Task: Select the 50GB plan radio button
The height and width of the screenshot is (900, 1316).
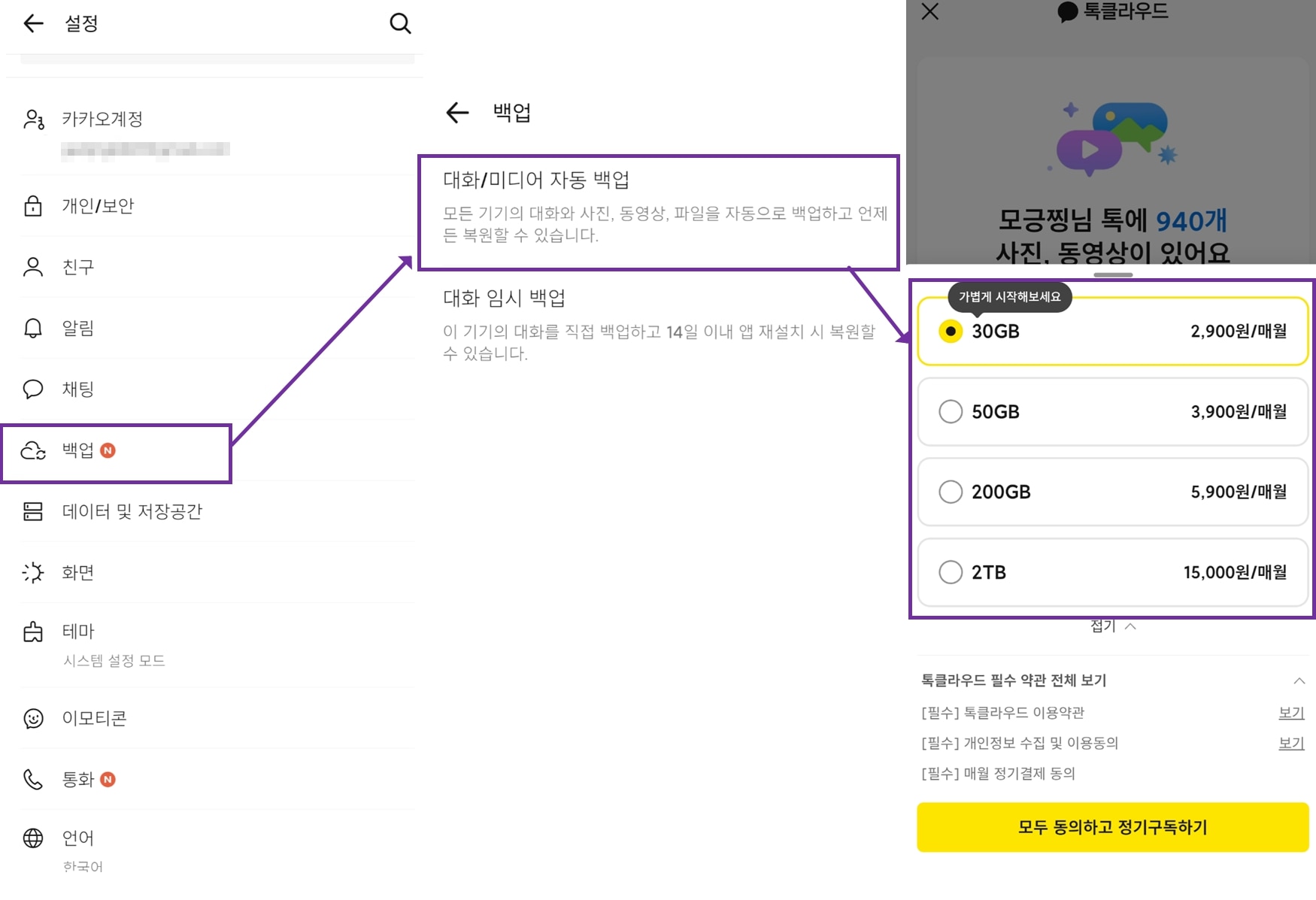Action: tap(951, 411)
